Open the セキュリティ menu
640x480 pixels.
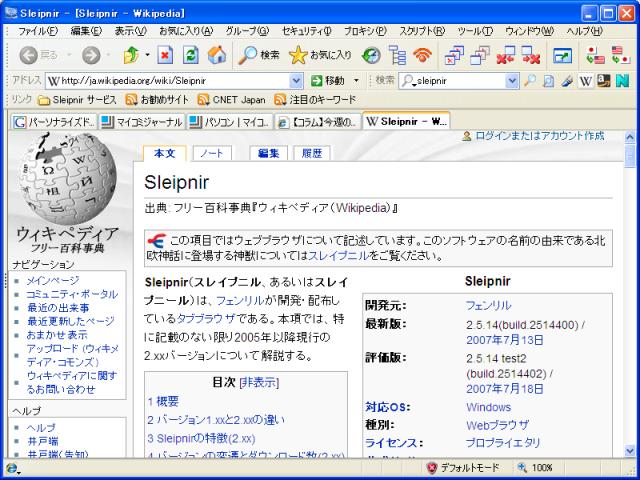click(307, 31)
